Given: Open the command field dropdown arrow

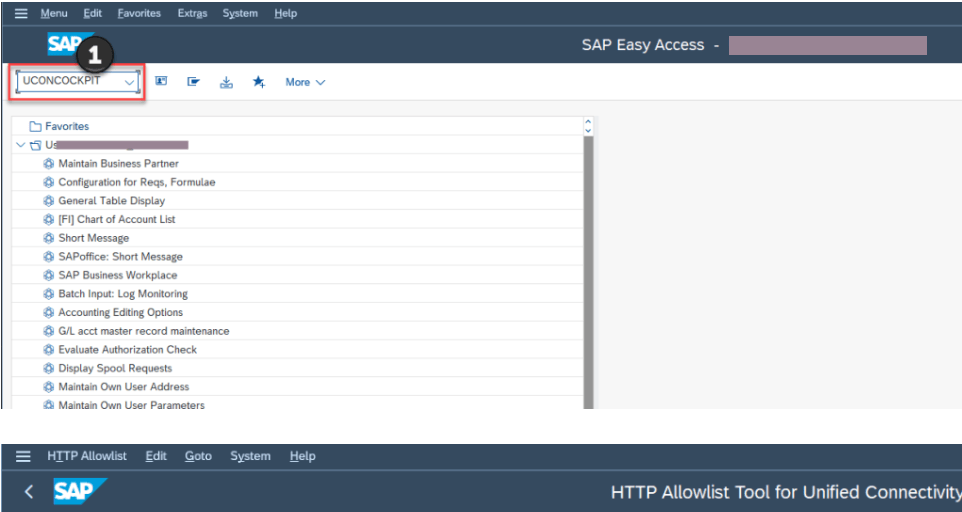Looking at the screenshot, I should pos(129,82).
